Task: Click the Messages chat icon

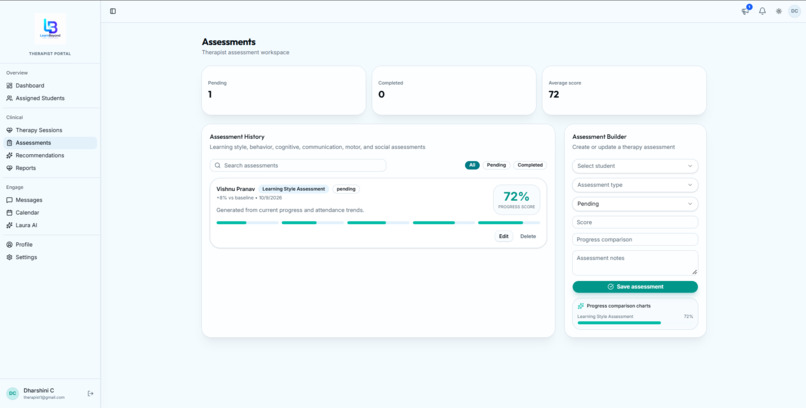Action: tap(9, 200)
